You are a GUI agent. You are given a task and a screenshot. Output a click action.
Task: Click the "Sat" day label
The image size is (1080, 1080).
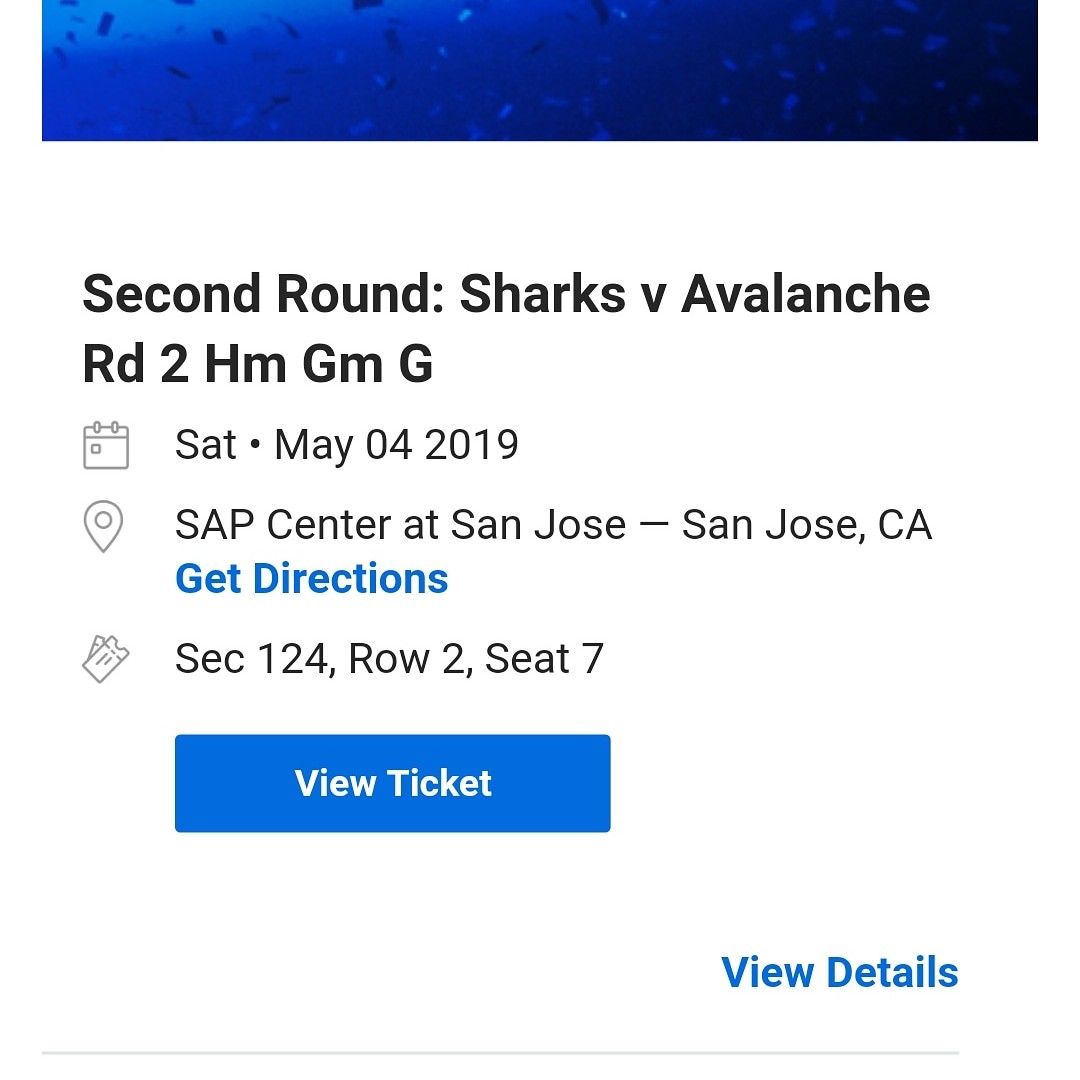pyautogui.click(x=206, y=445)
